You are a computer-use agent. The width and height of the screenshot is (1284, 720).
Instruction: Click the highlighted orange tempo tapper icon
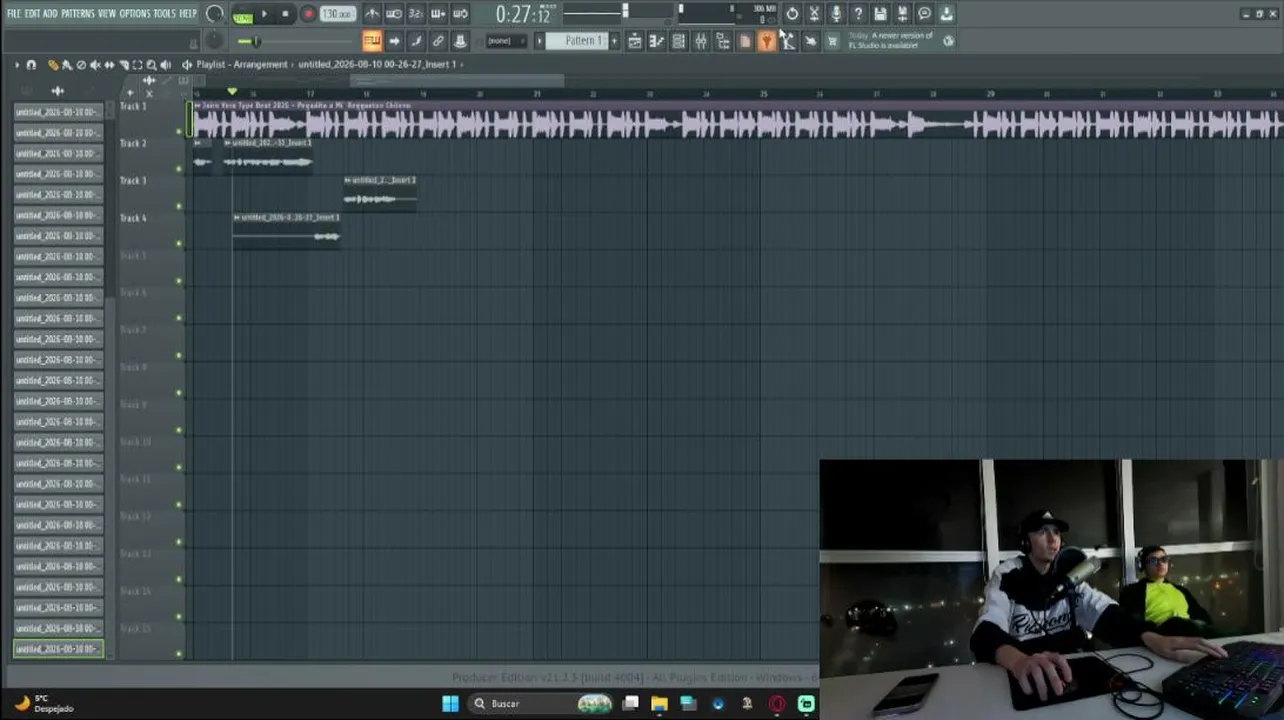766,41
